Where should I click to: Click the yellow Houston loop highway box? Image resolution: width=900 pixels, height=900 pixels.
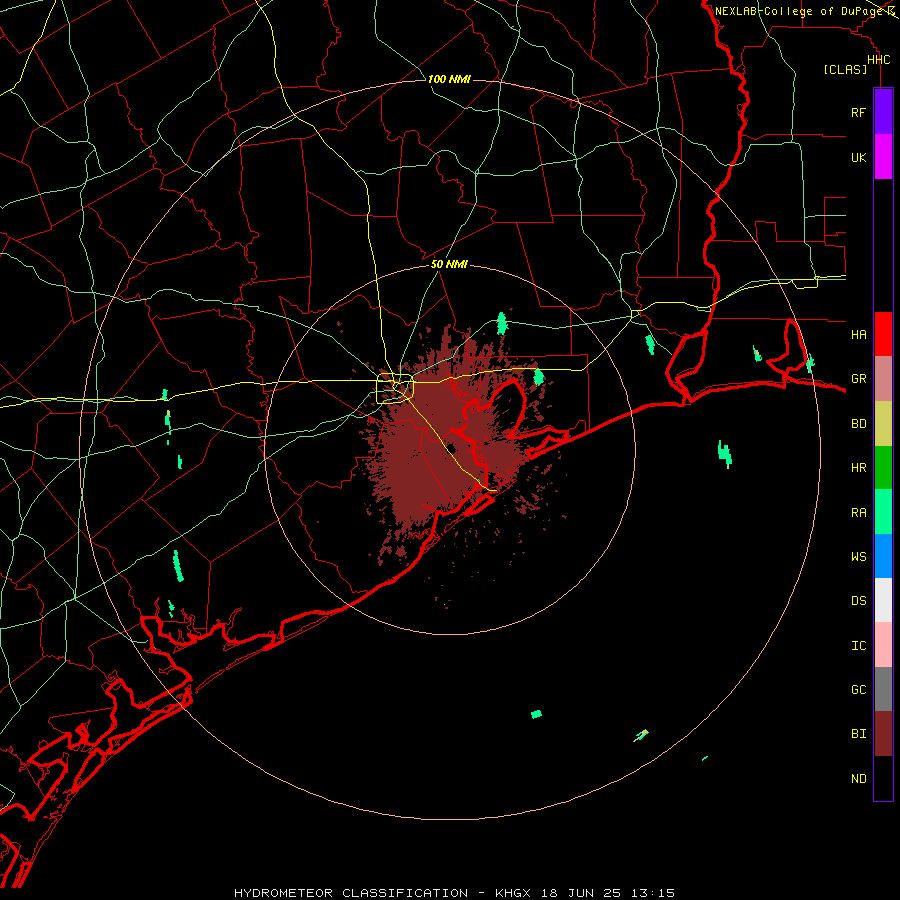[395, 389]
